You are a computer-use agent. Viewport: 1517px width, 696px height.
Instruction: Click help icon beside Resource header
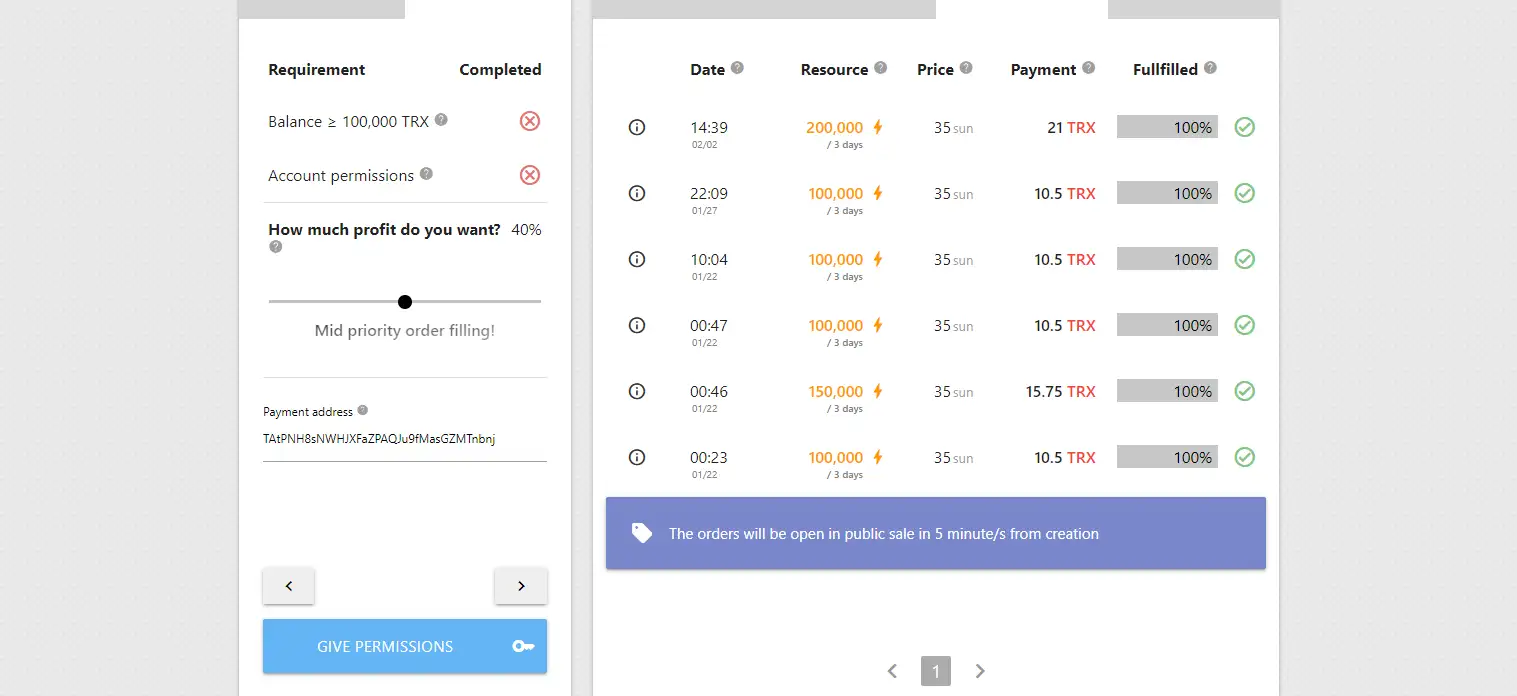pyautogui.click(x=880, y=68)
